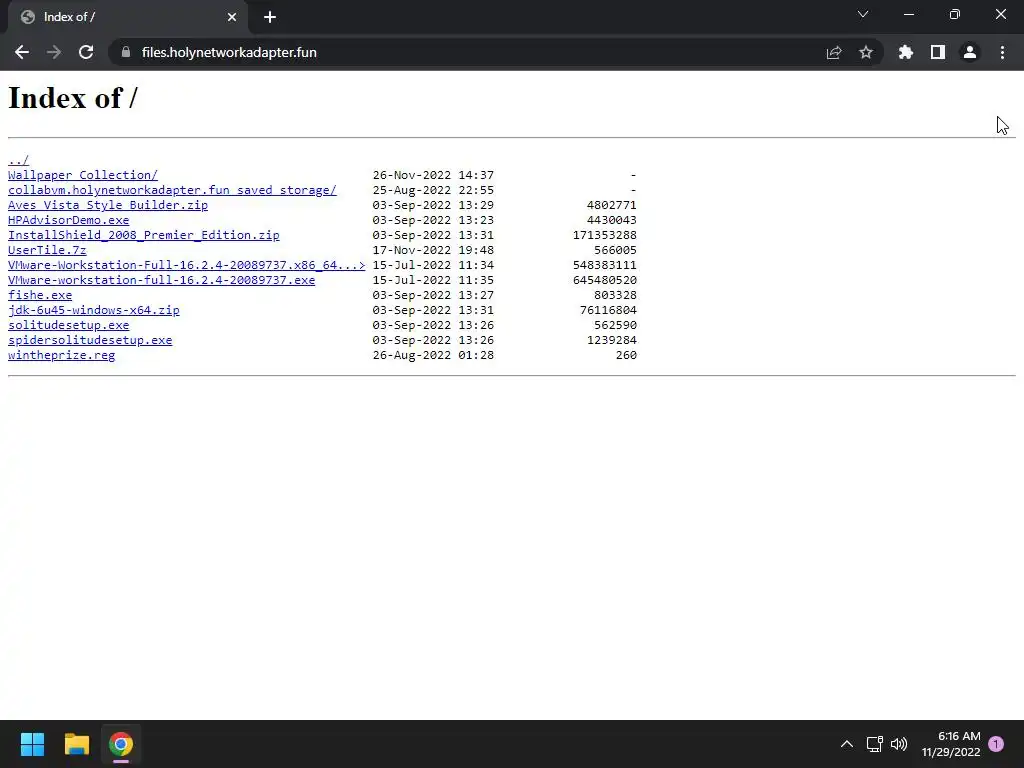Click the file size 803328
The width and height of the screenshot is (1024, 768).
point(615,295)
